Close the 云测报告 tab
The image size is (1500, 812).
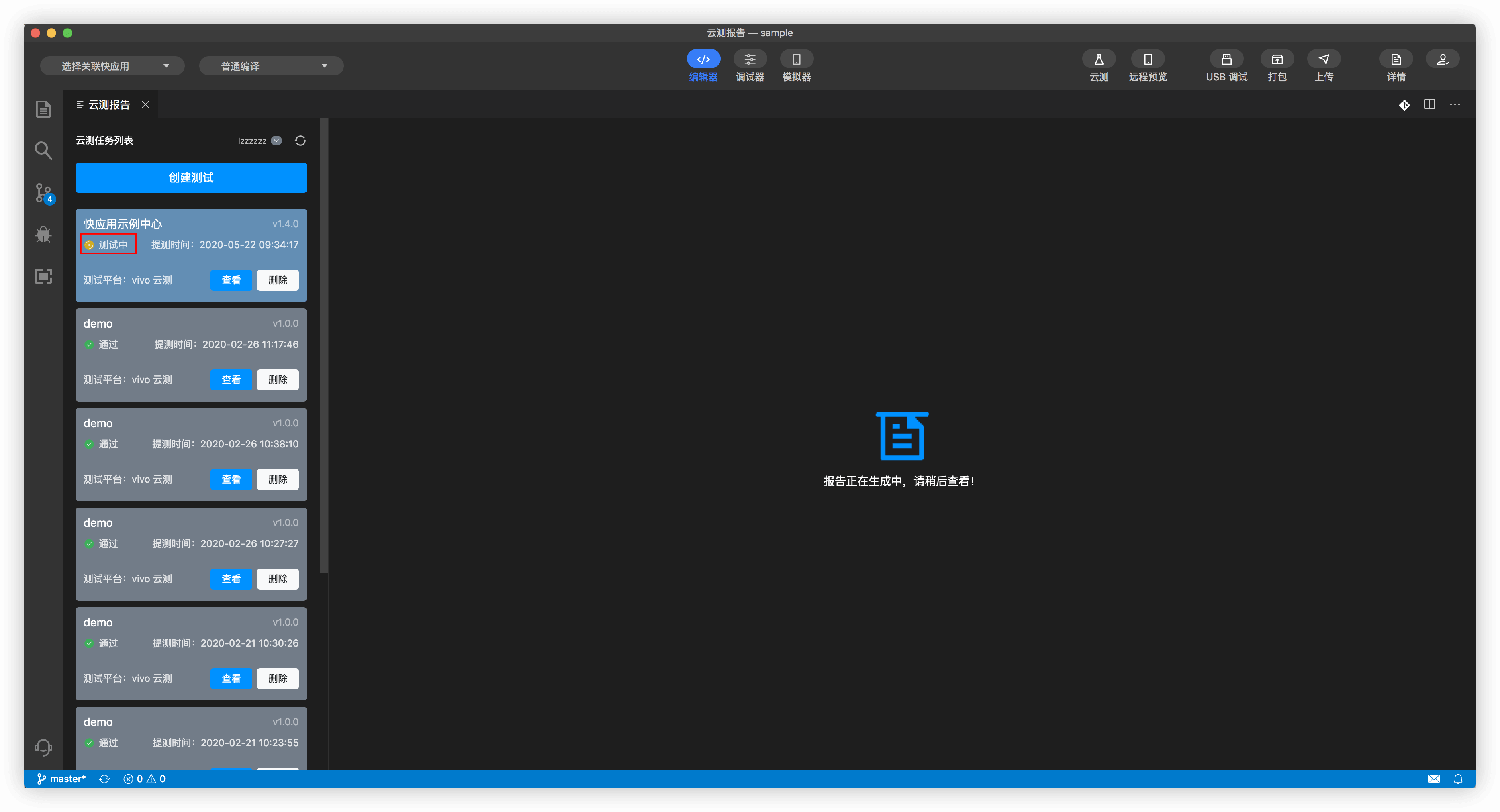(145, 105)
